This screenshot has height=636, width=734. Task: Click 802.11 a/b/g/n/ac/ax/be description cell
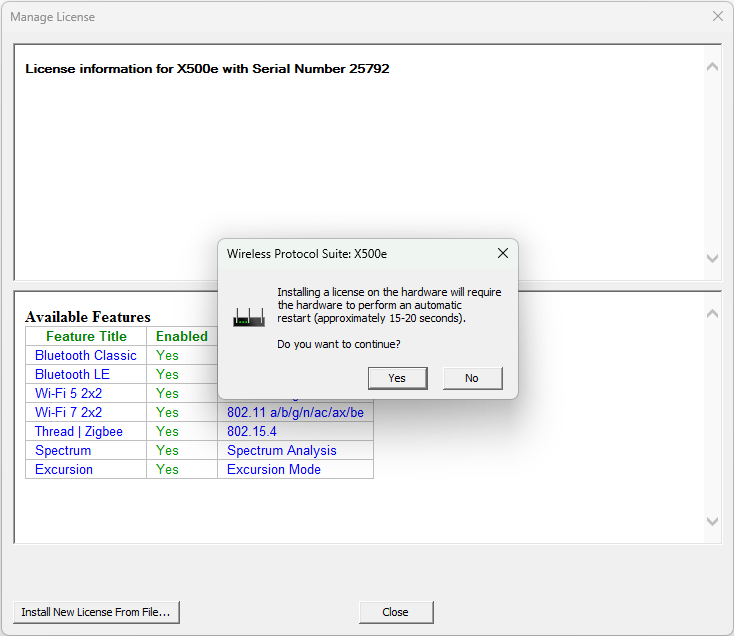[295, 412]
